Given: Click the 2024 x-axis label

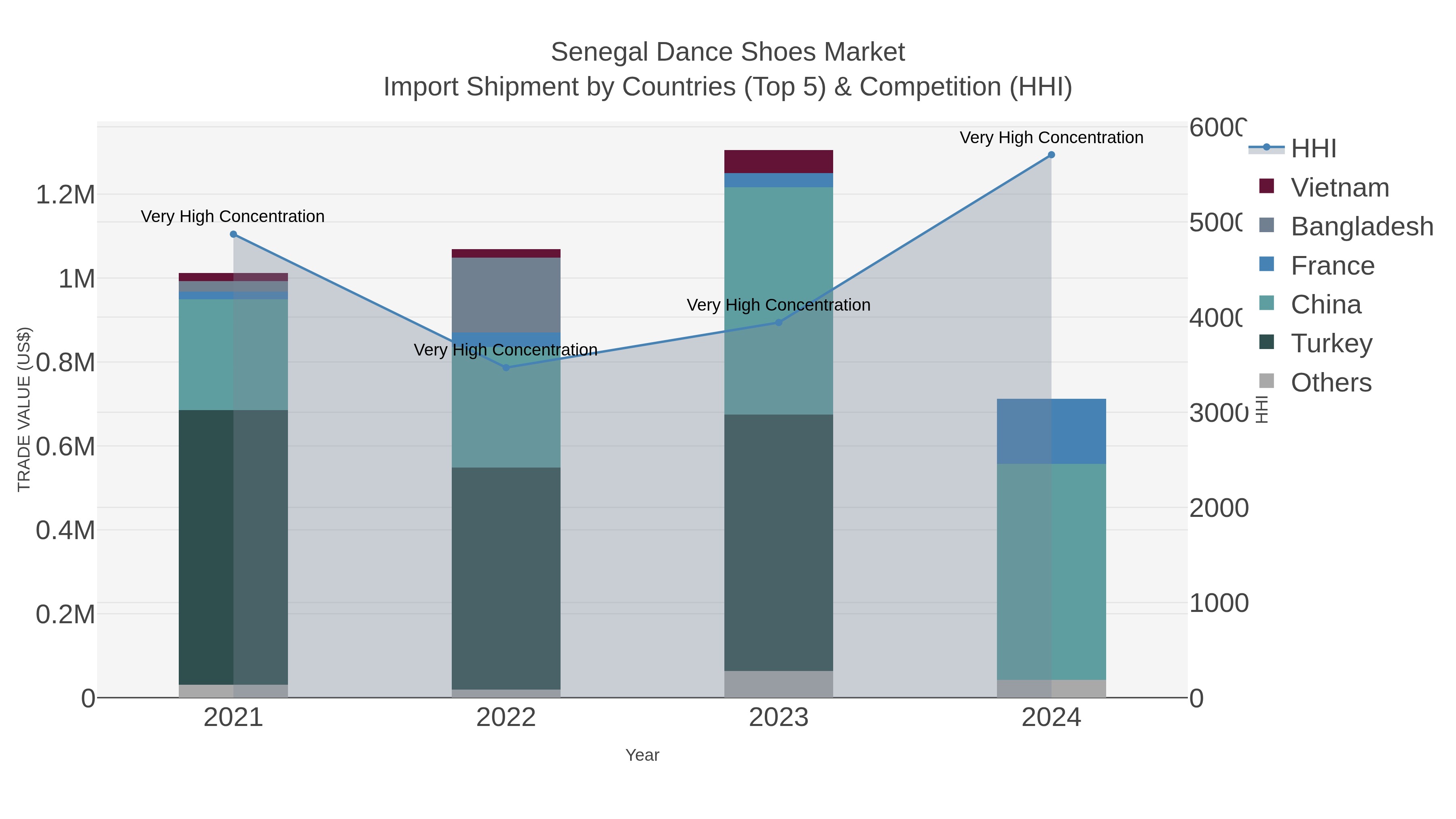Looking at the screenshot, I should click(1051, 718).
